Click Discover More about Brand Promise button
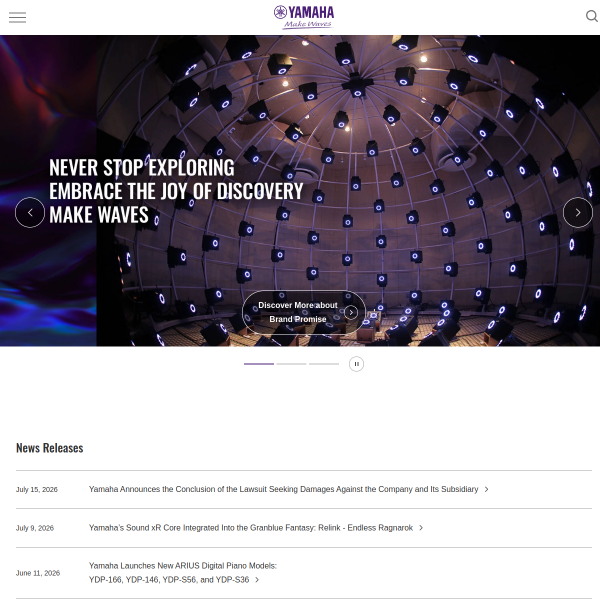This screenshot has height=600, width=600. click(304, 312)
